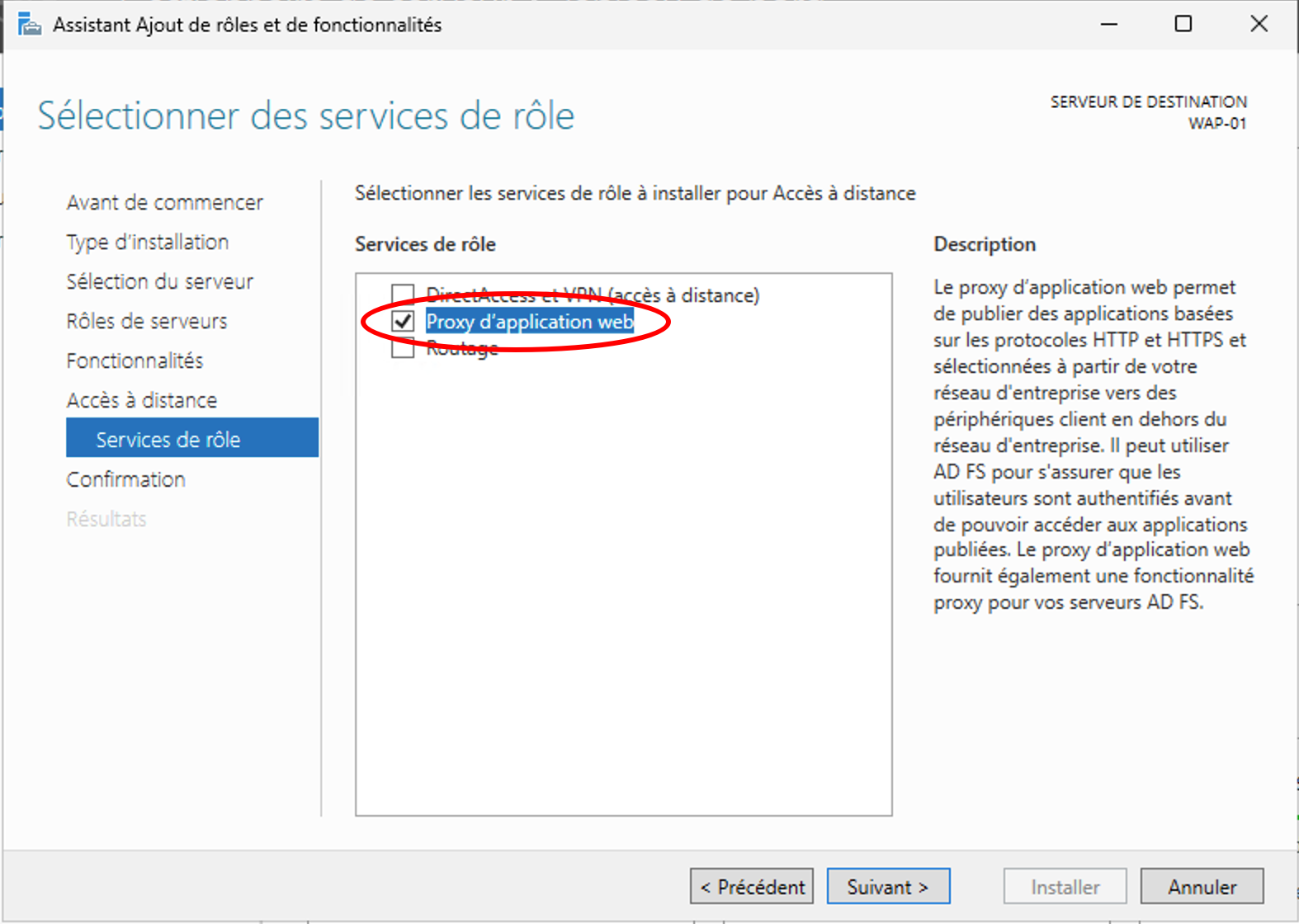Cancel wizard with Annuler button

tap(1201, 887)
